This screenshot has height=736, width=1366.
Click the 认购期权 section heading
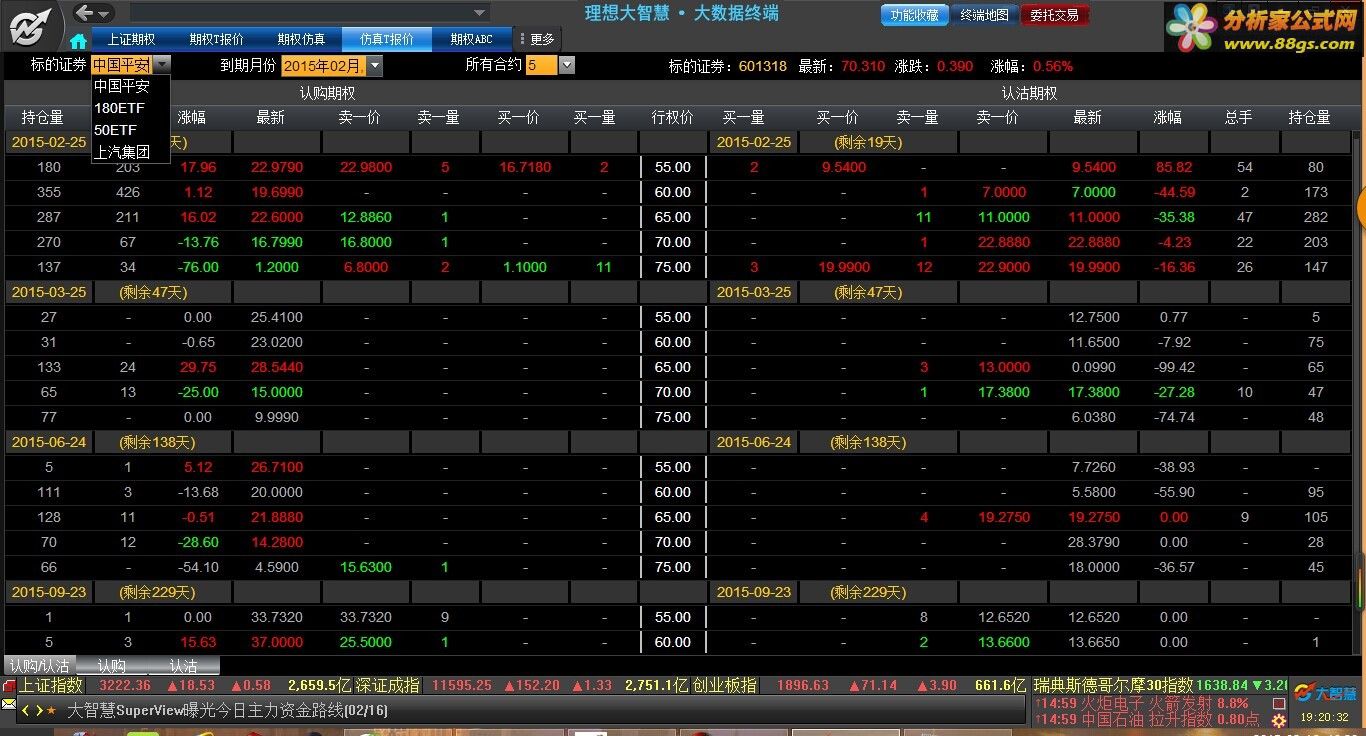tap(328, 93)
